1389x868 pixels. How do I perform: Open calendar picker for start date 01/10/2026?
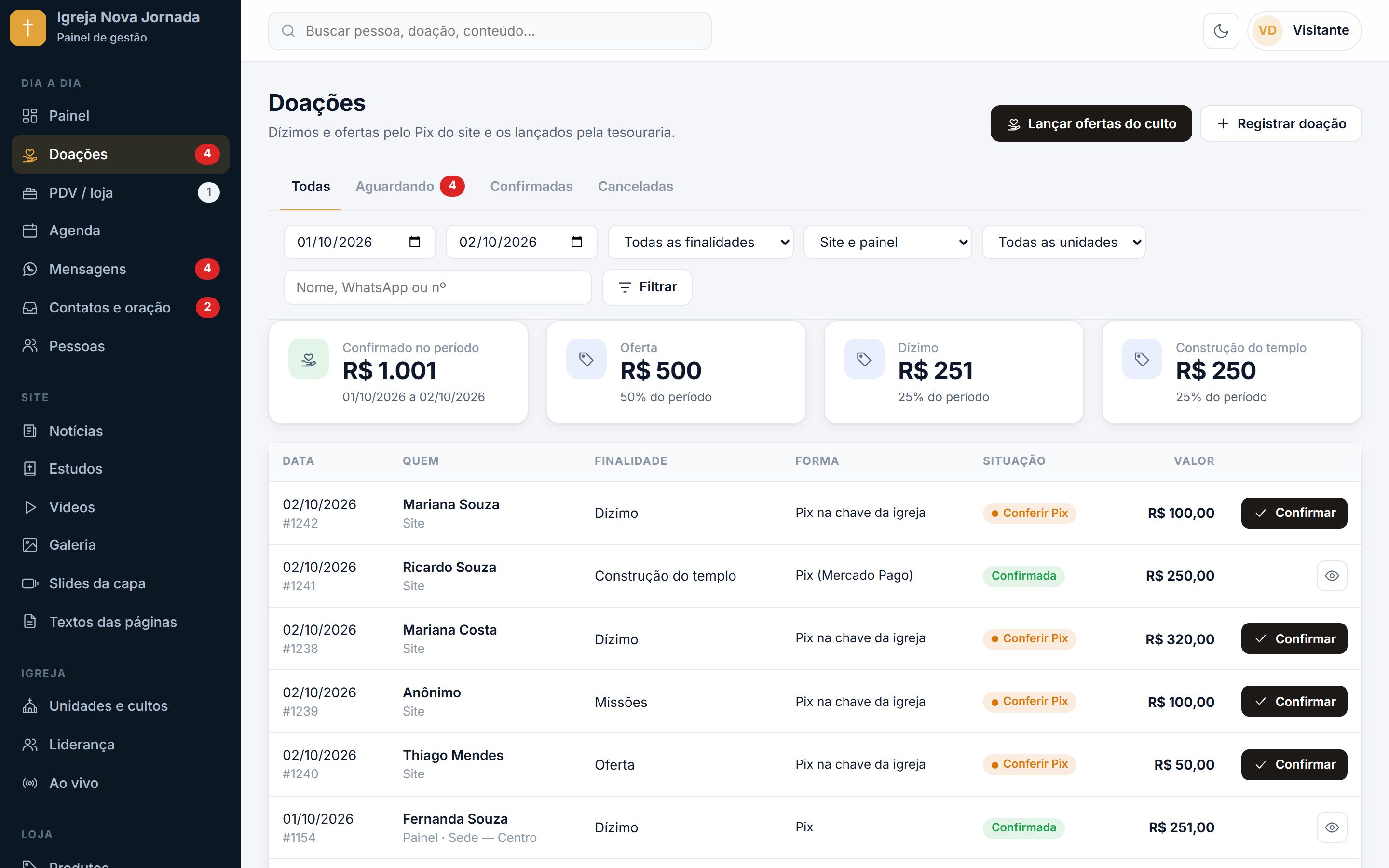tap(414, 242)
